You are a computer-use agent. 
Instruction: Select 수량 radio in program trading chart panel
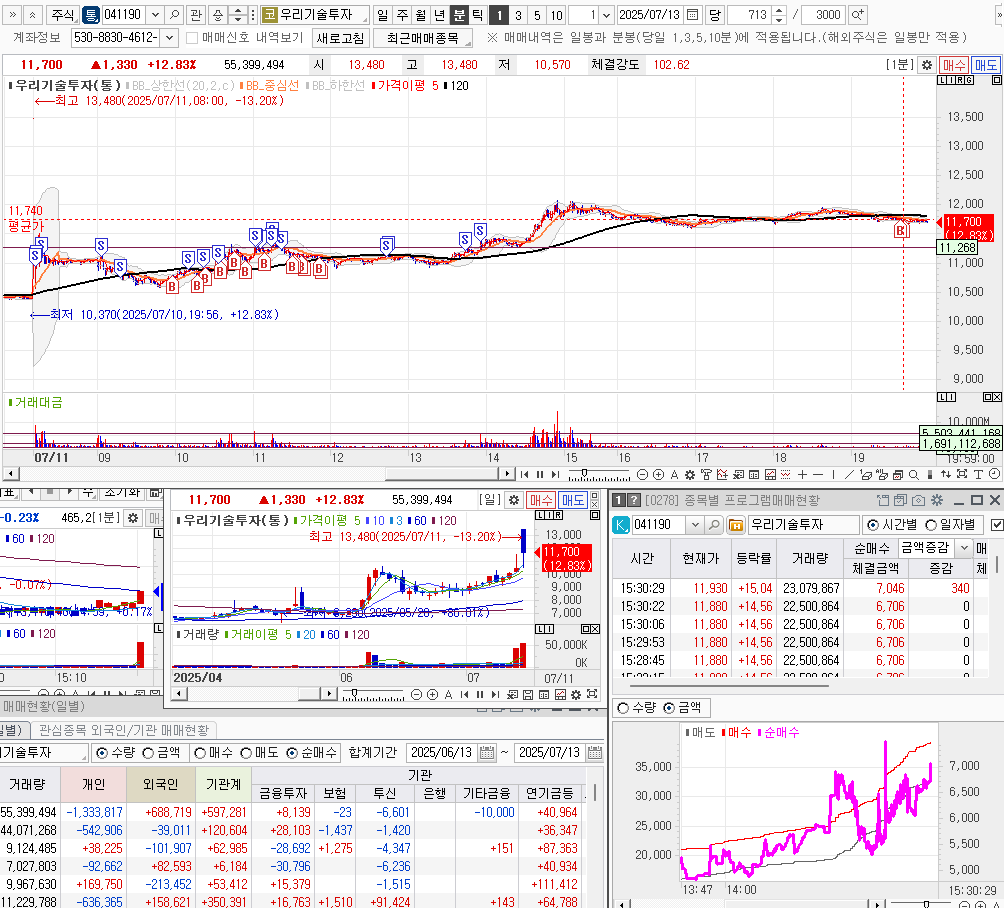pyautogui.click(x=622, y=708)
